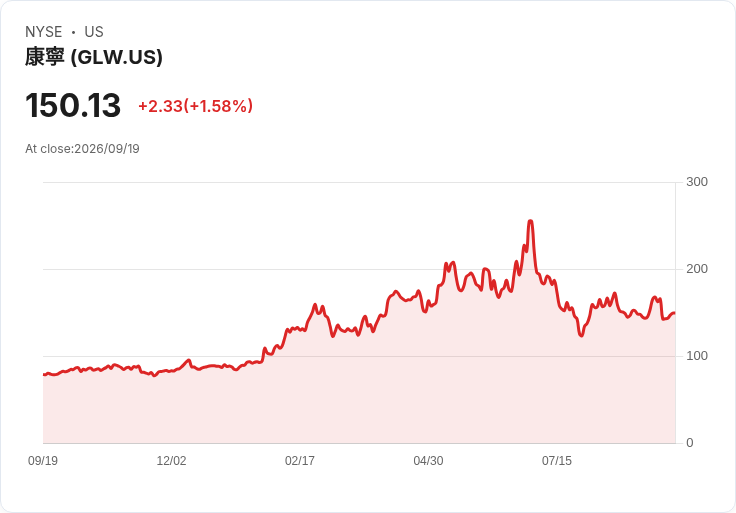Click the US market label
Screen dimensions: 736x513
[94, 32]
